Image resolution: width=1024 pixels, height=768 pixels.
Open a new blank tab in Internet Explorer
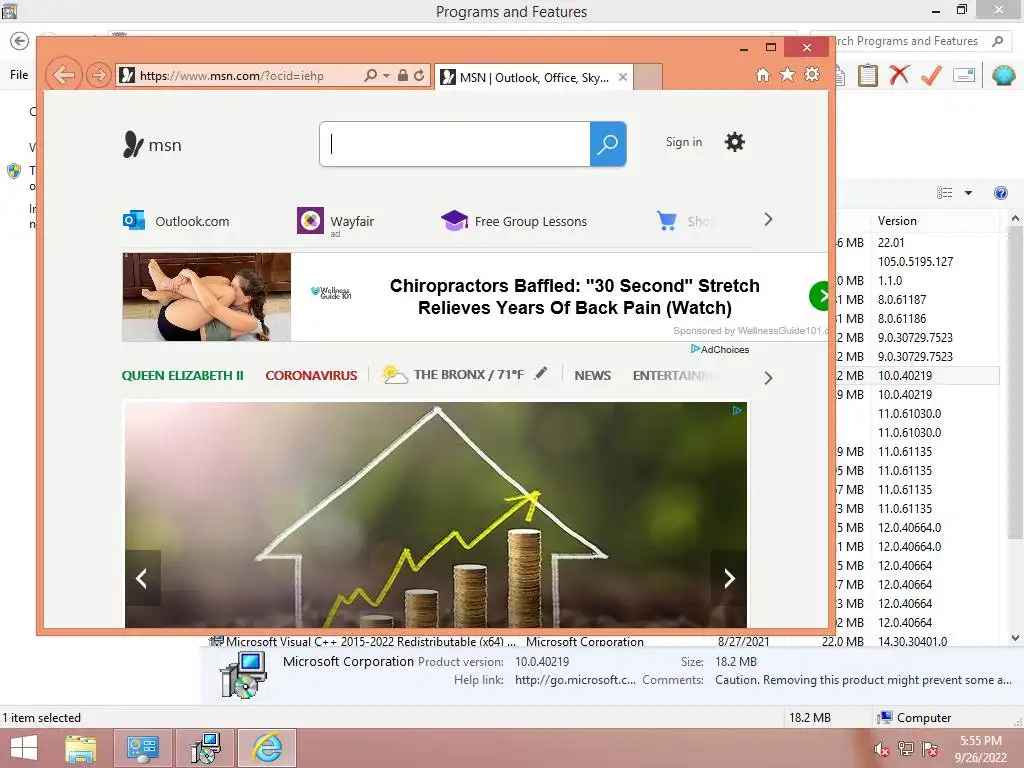point(648,77)
